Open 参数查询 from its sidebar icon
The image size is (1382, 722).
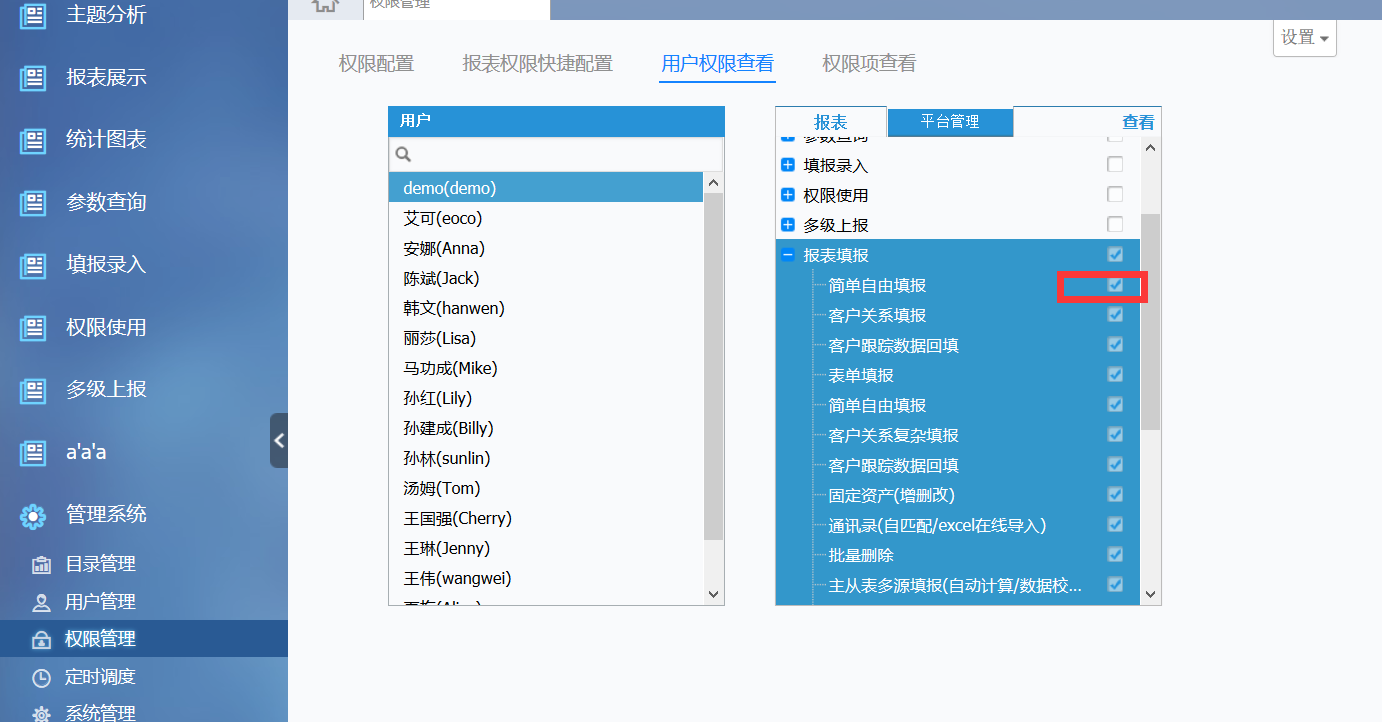[33, 203]
